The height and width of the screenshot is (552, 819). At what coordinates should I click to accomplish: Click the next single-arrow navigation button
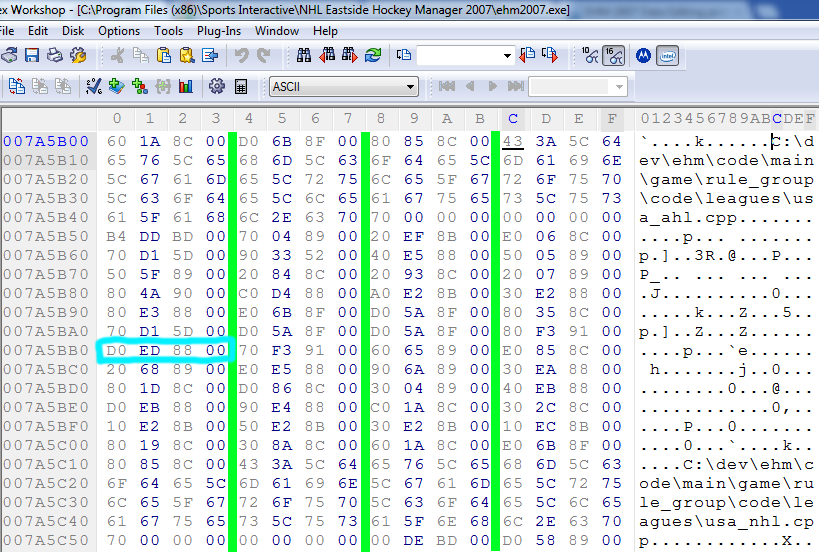point(493,86)
